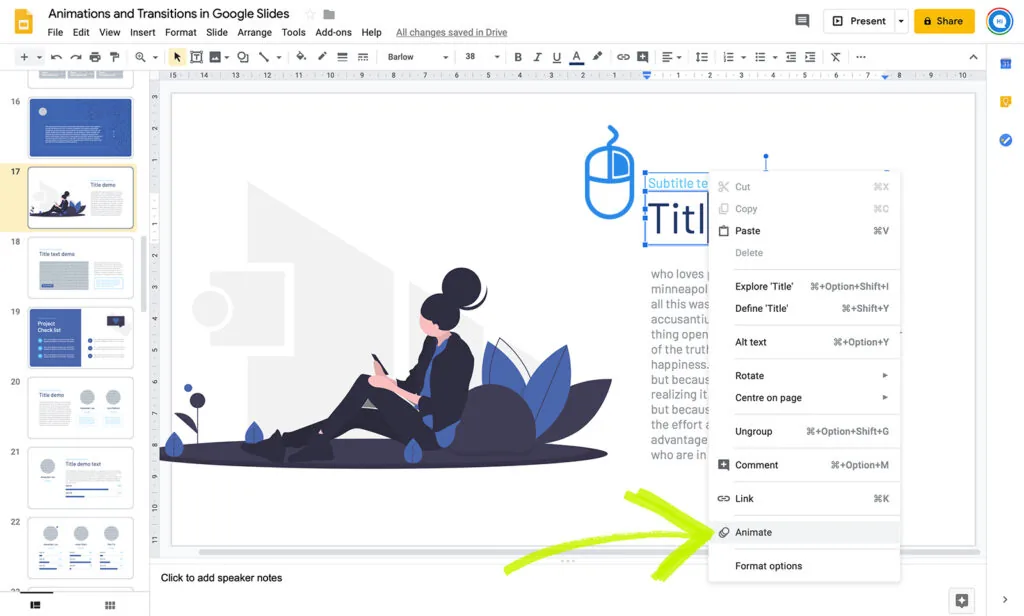Open the Google account avatar
The image size is (1024, 616).
click(x=999, y=21)
